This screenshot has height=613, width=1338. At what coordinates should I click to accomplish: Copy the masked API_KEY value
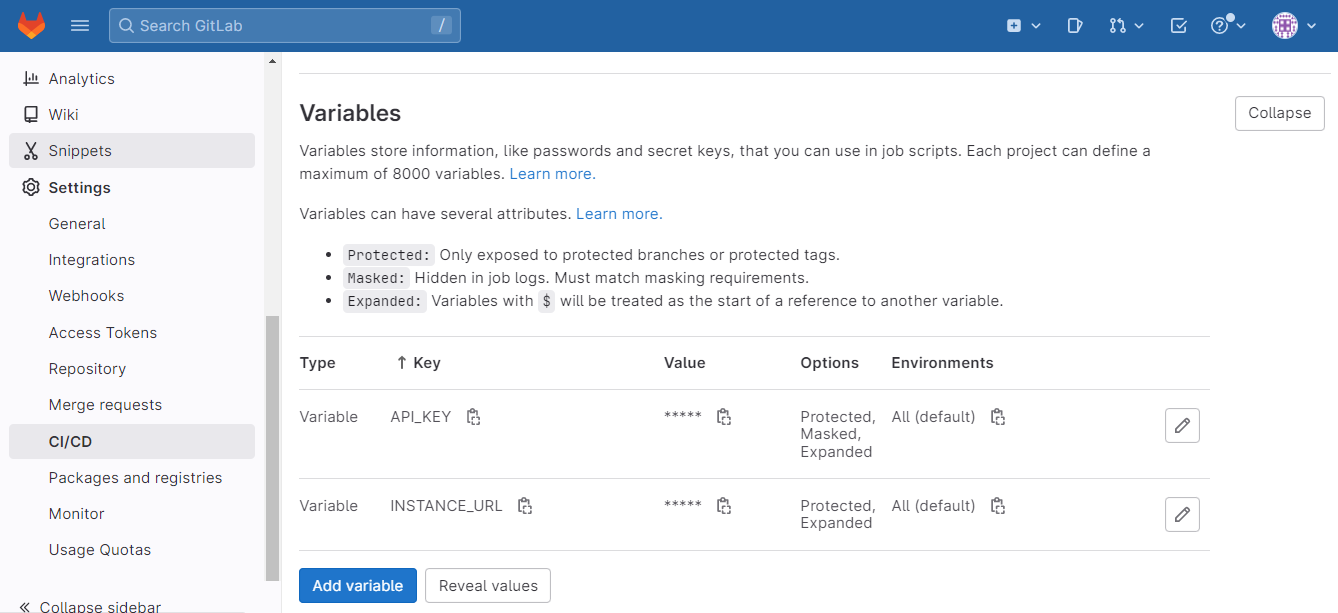tap(723, 416)
